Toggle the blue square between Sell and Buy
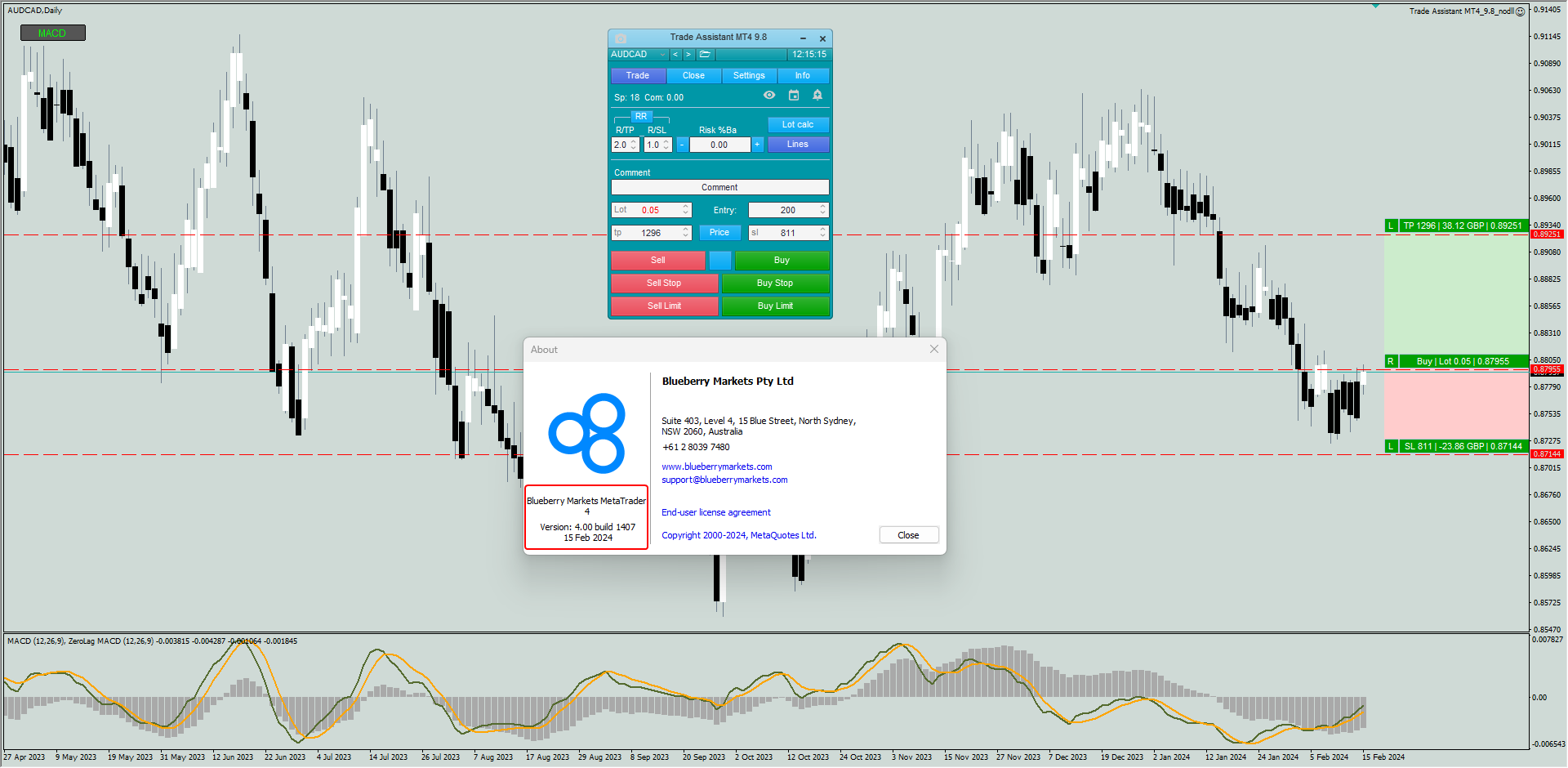1568x768 pixels. point(720,261)
